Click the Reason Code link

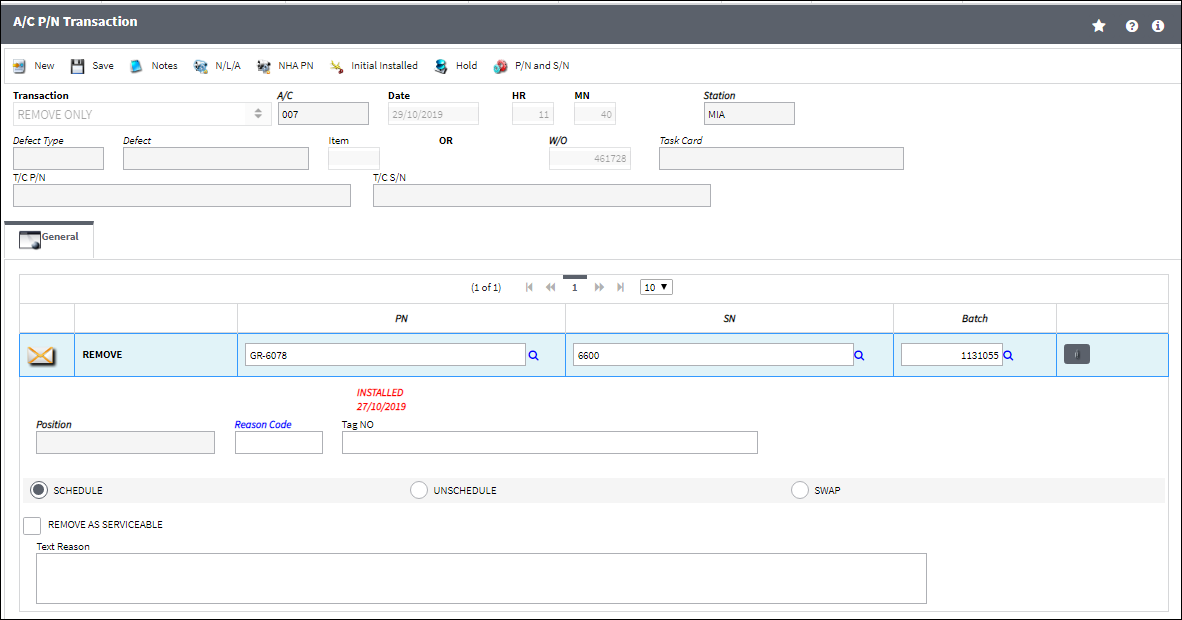click(263, 425)
